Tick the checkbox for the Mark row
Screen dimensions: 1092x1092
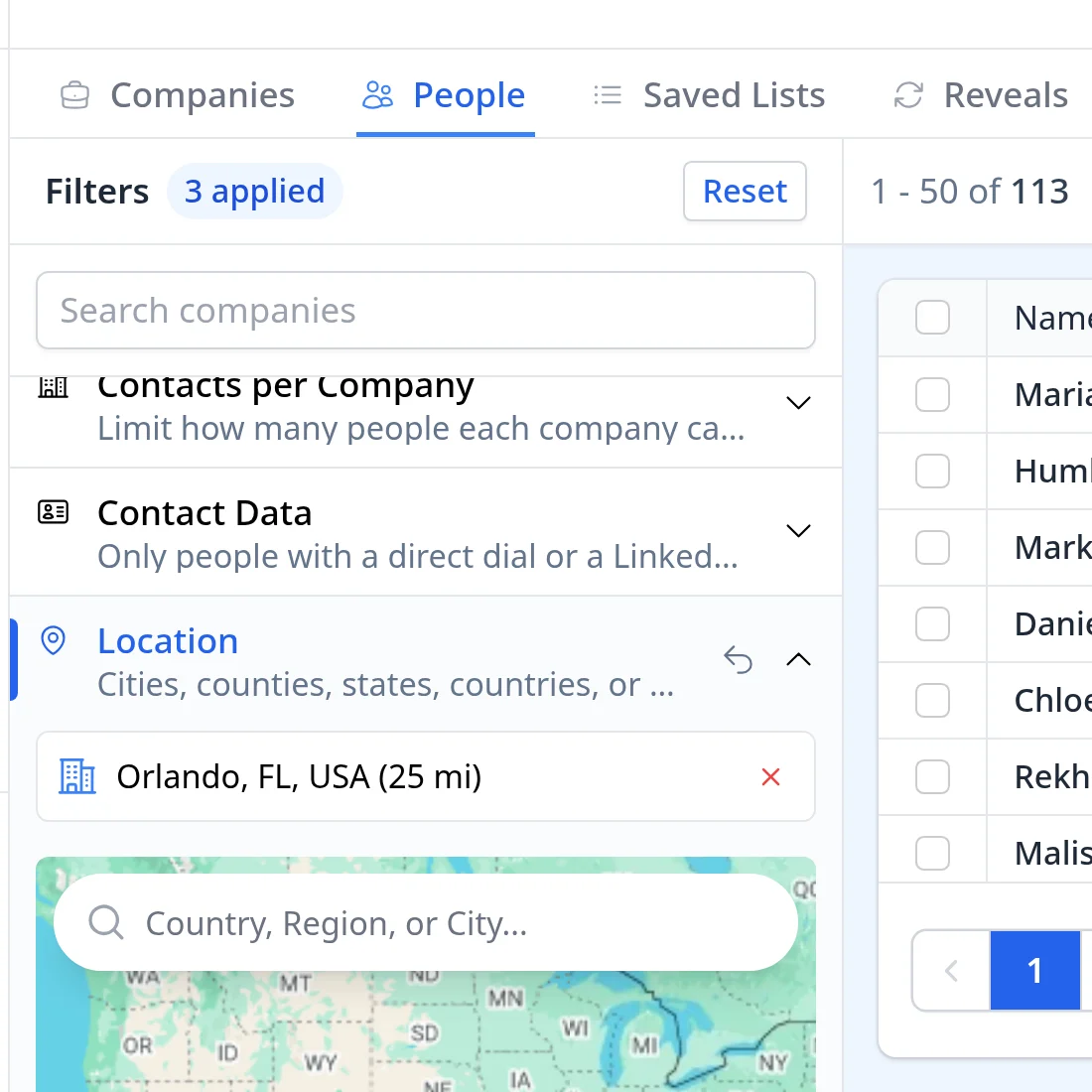pyautogui.click(x=932, y=547)
